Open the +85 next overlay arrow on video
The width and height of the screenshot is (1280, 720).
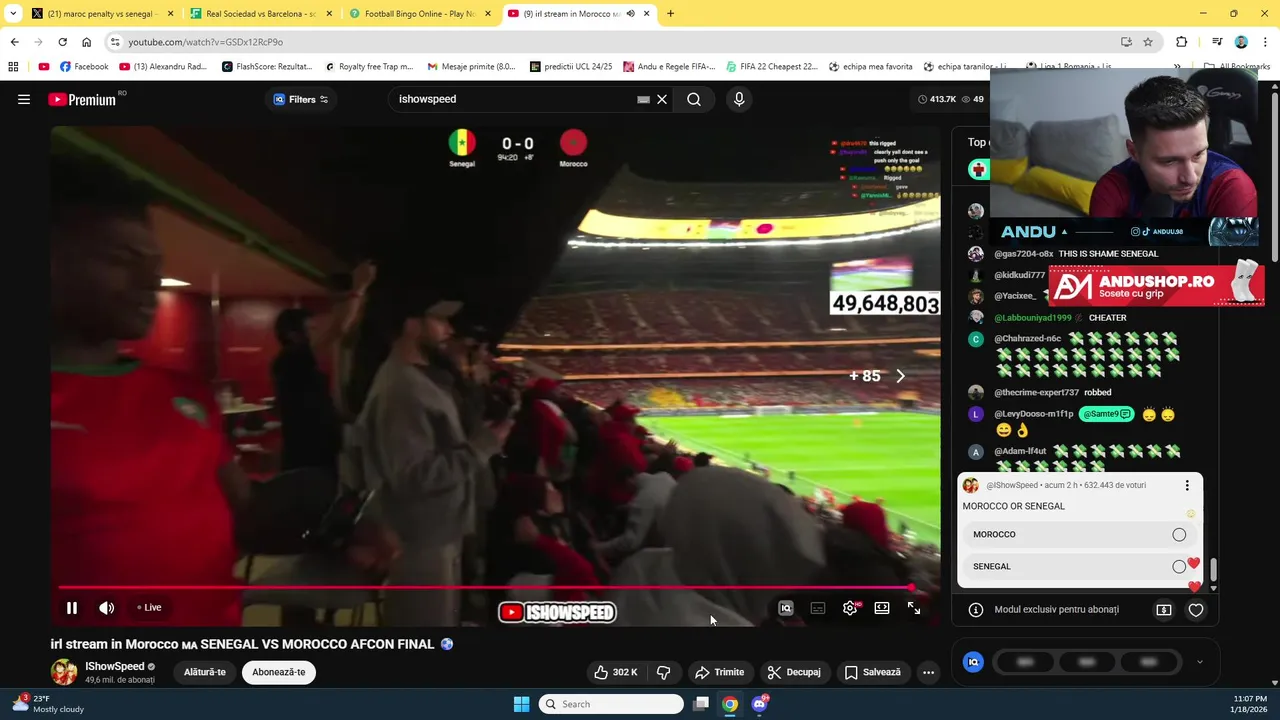click(900, 376)
